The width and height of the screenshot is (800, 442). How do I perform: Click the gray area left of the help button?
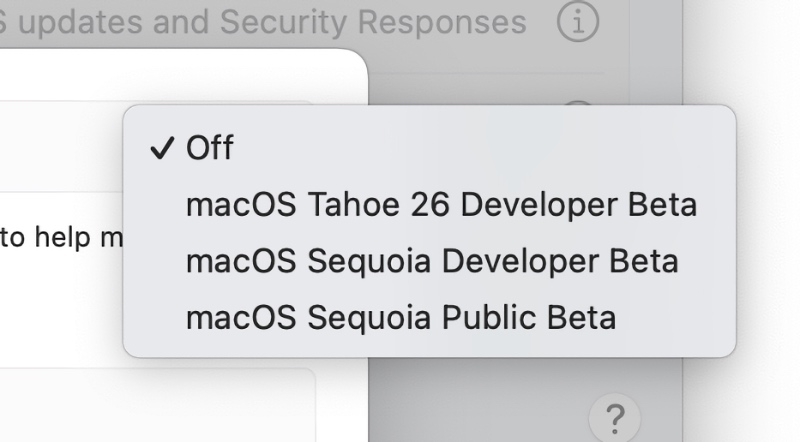point(480,410)
